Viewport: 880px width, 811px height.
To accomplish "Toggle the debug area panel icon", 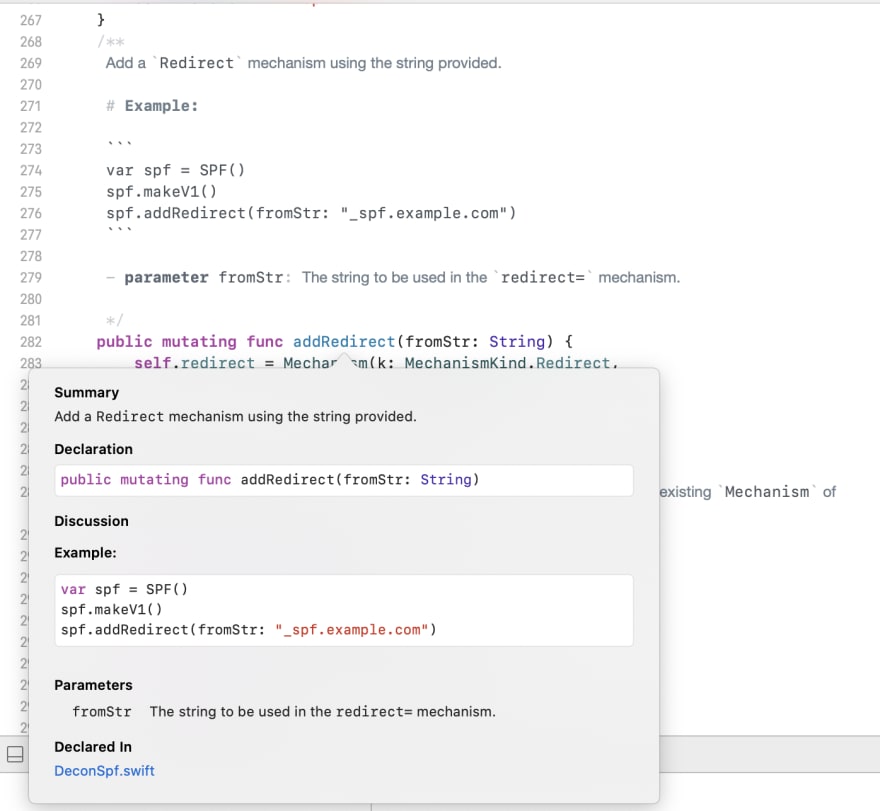I will coord(15,754).
